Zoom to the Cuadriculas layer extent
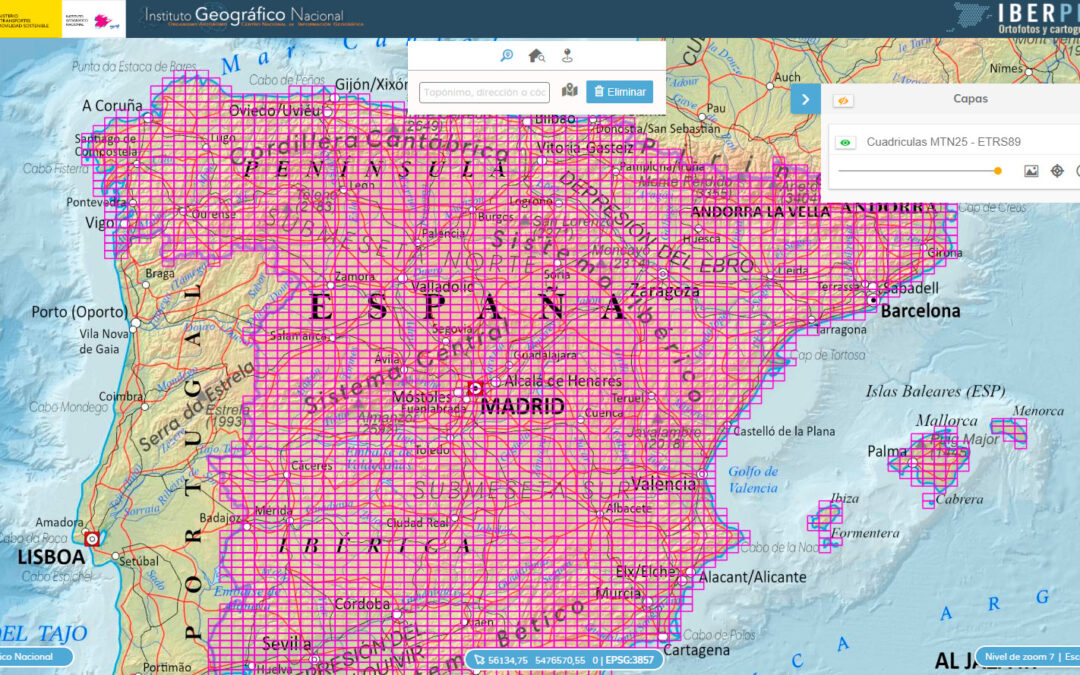This screenshot has width=1080, height=675. [x=1057, y=171]
